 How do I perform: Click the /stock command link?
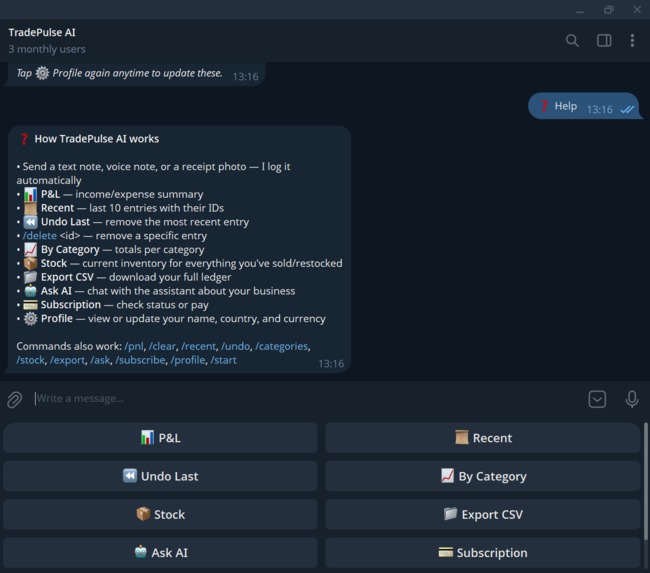pyautogui.click(x=31, y=360)
